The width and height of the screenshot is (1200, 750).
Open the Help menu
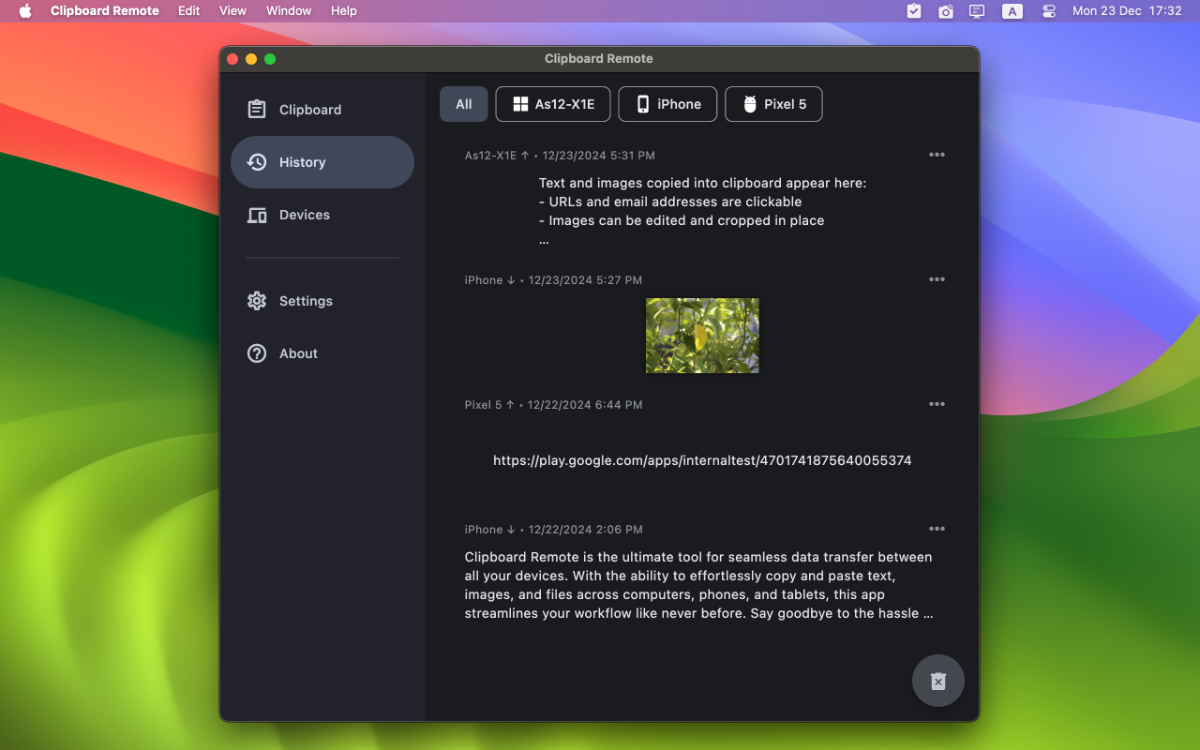tap(344, 11)
